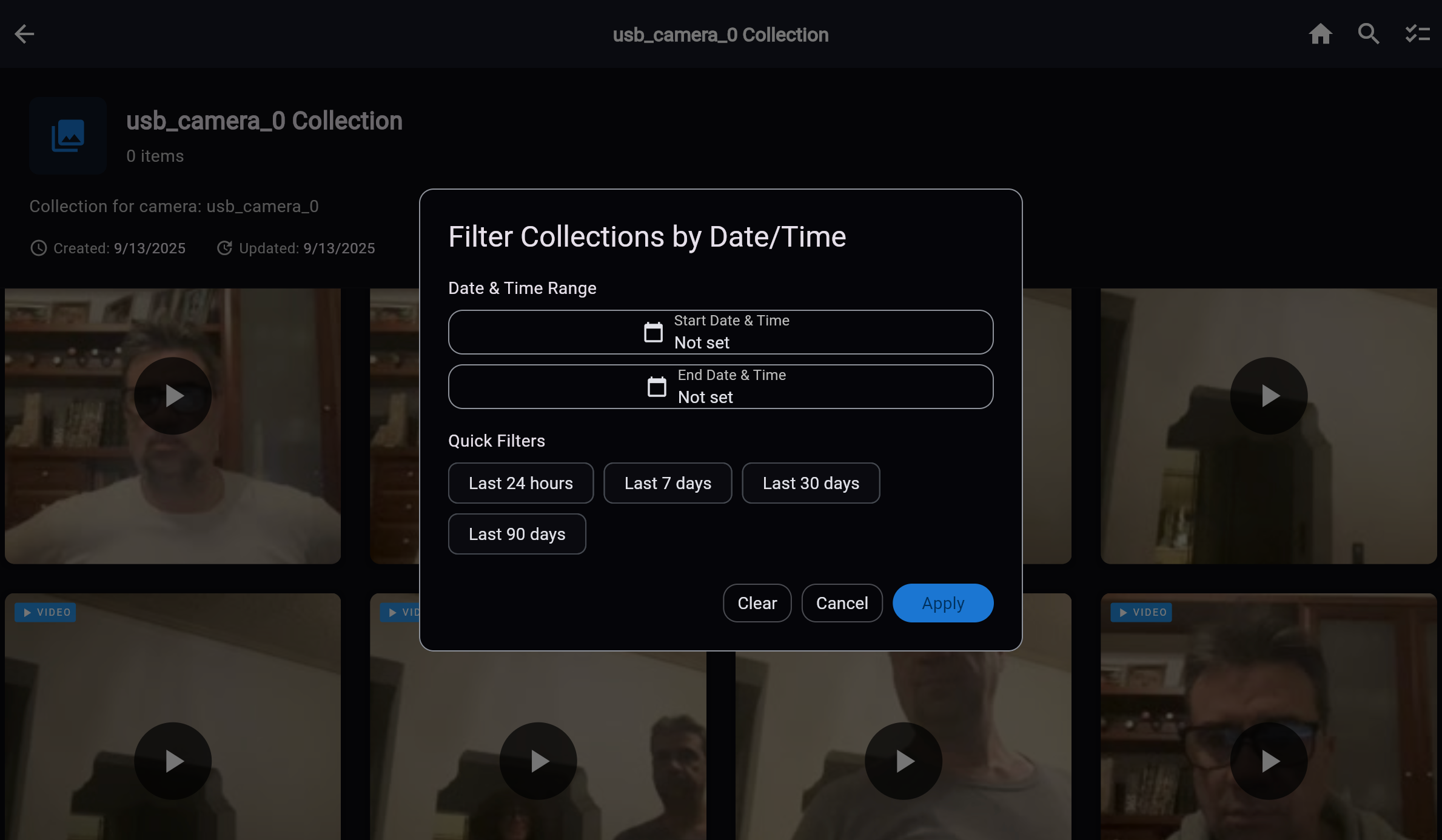Click the collection thumbnail image icon

coord(67,135)
